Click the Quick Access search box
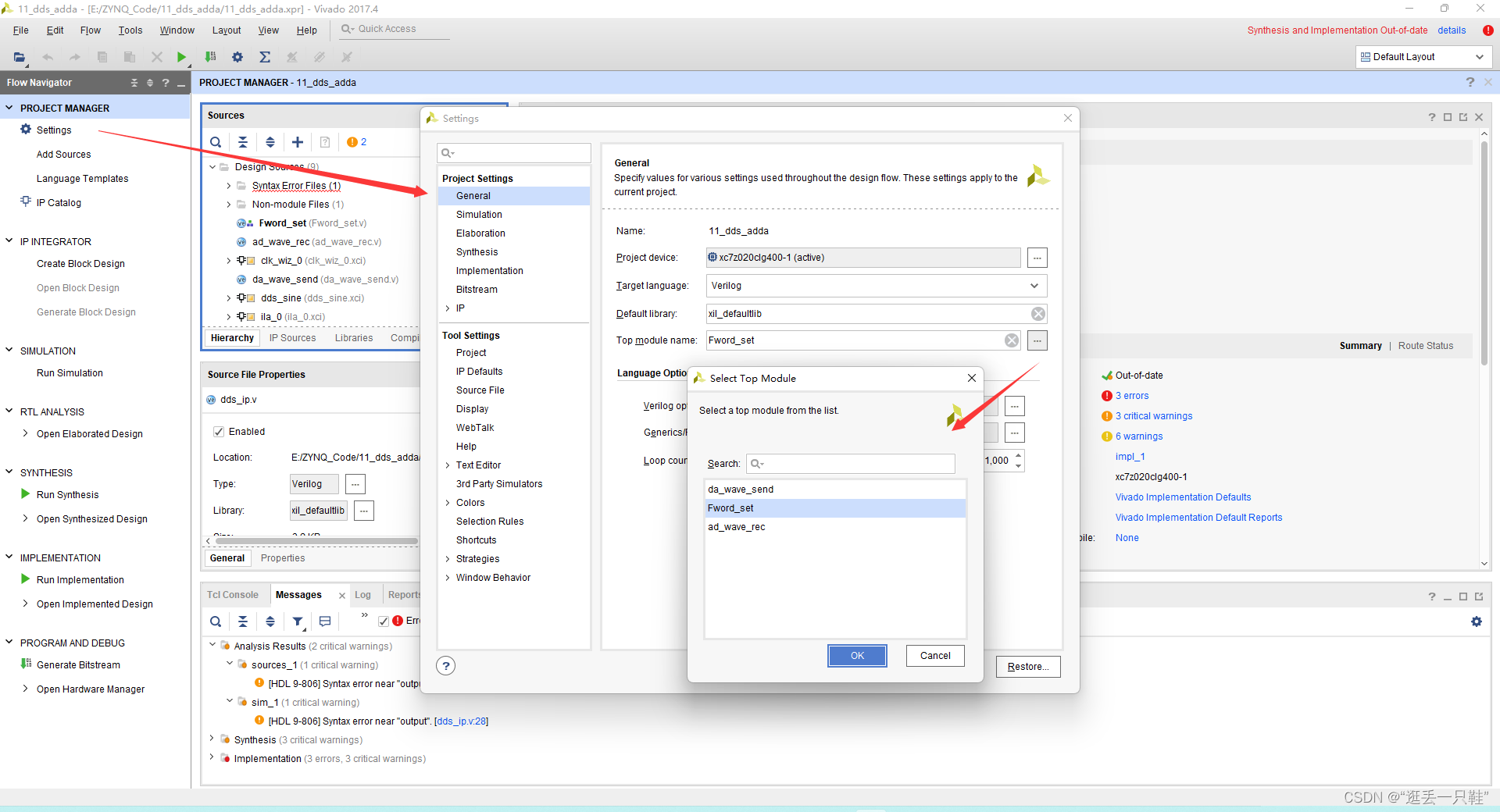 [395, 30]
